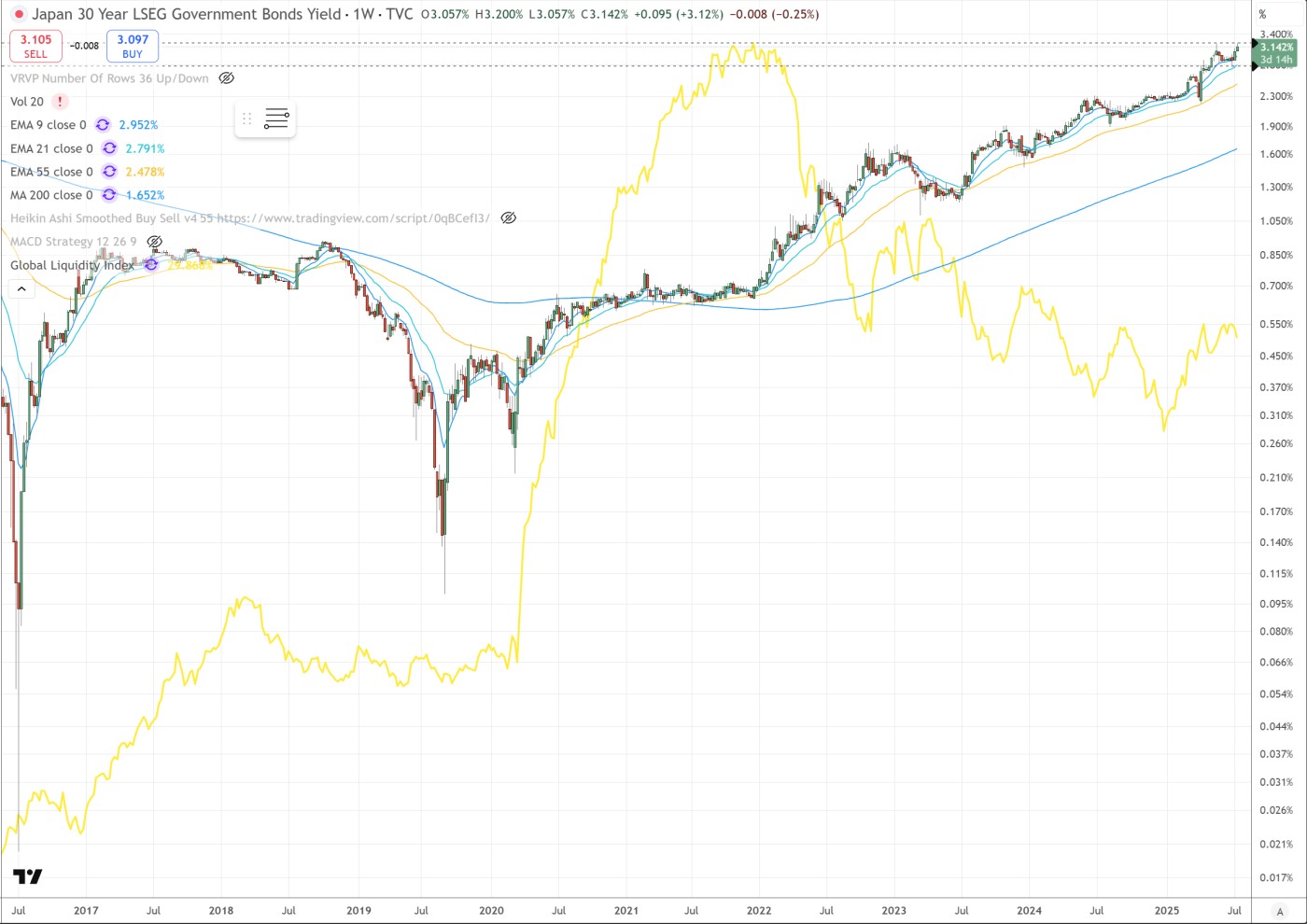
Task: Show the hidden VRVP indicator via eye icon
Action: pos(226,78)
